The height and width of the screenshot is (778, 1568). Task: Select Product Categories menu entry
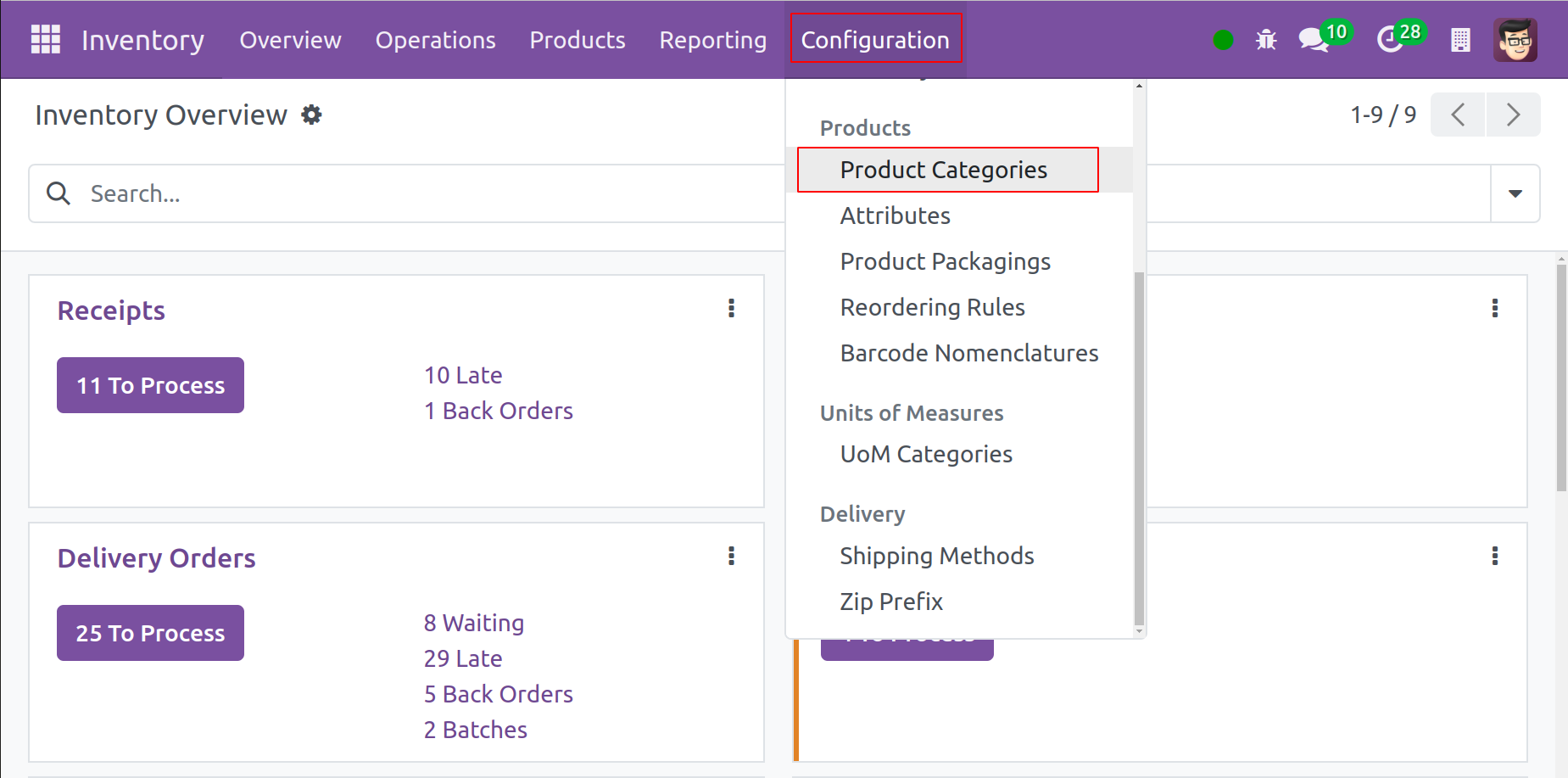943,170
